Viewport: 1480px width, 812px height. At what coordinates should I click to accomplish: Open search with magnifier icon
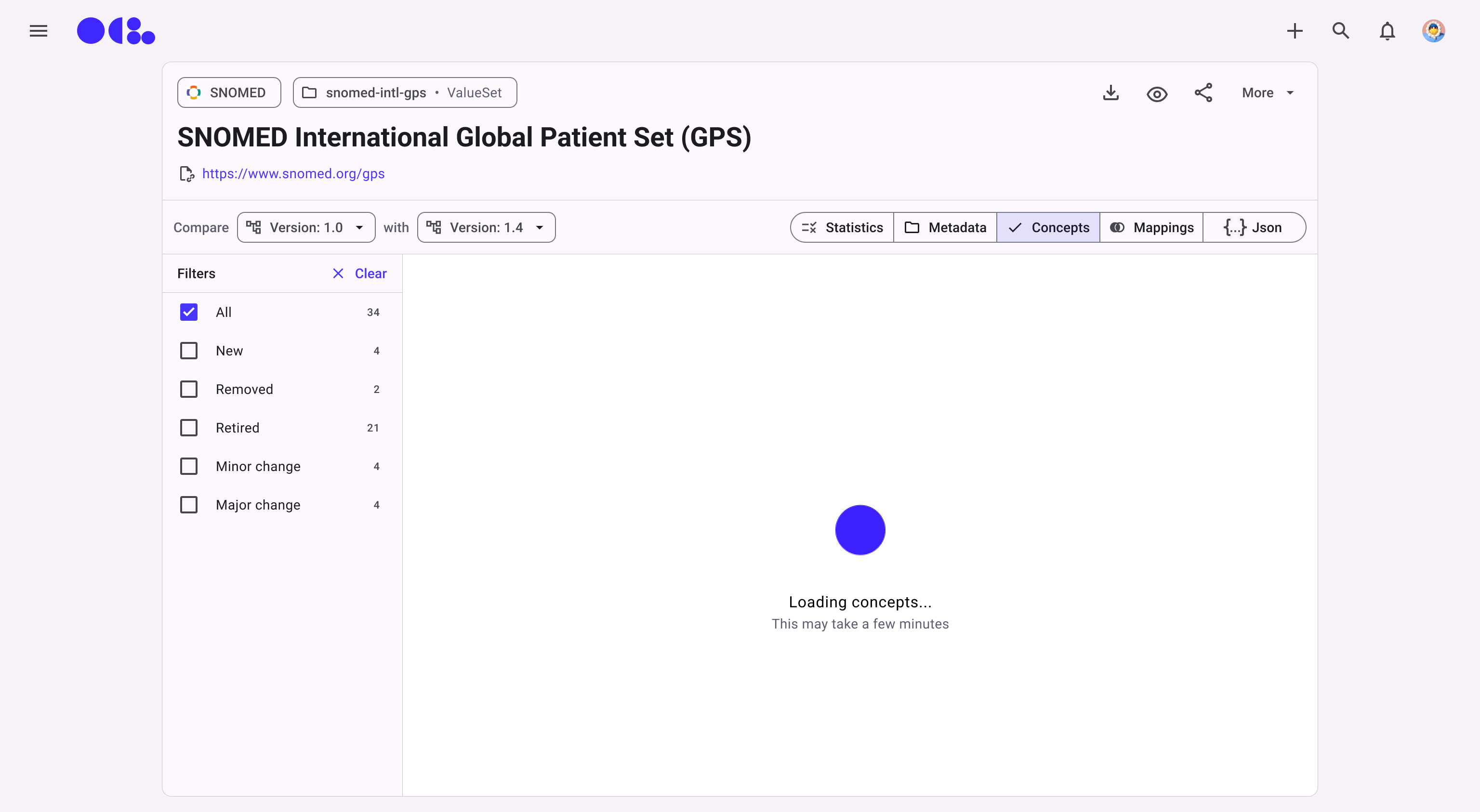click(1340, 31)
